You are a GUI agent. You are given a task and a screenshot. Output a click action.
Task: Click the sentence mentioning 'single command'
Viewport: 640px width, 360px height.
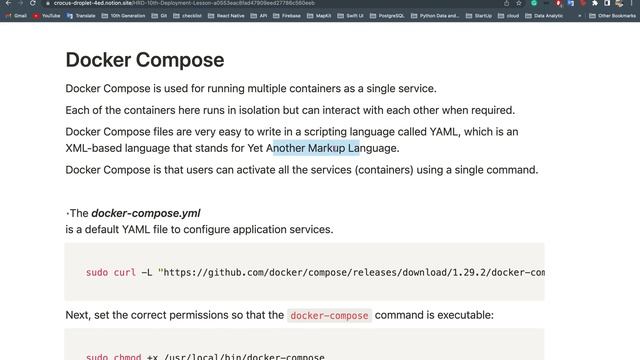[302, 170]
